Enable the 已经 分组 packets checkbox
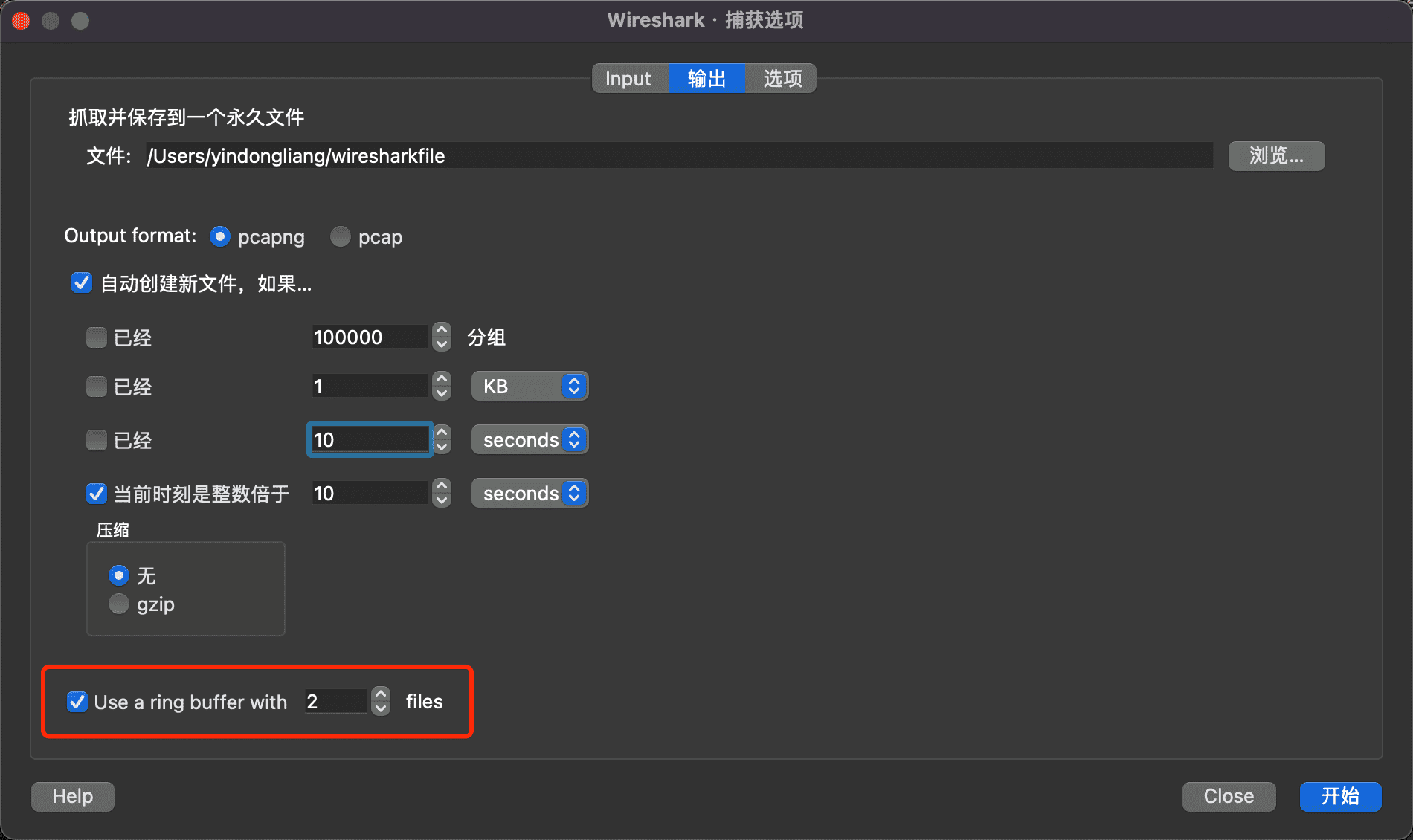1413x840 pixels. click(x=97, y=337)
